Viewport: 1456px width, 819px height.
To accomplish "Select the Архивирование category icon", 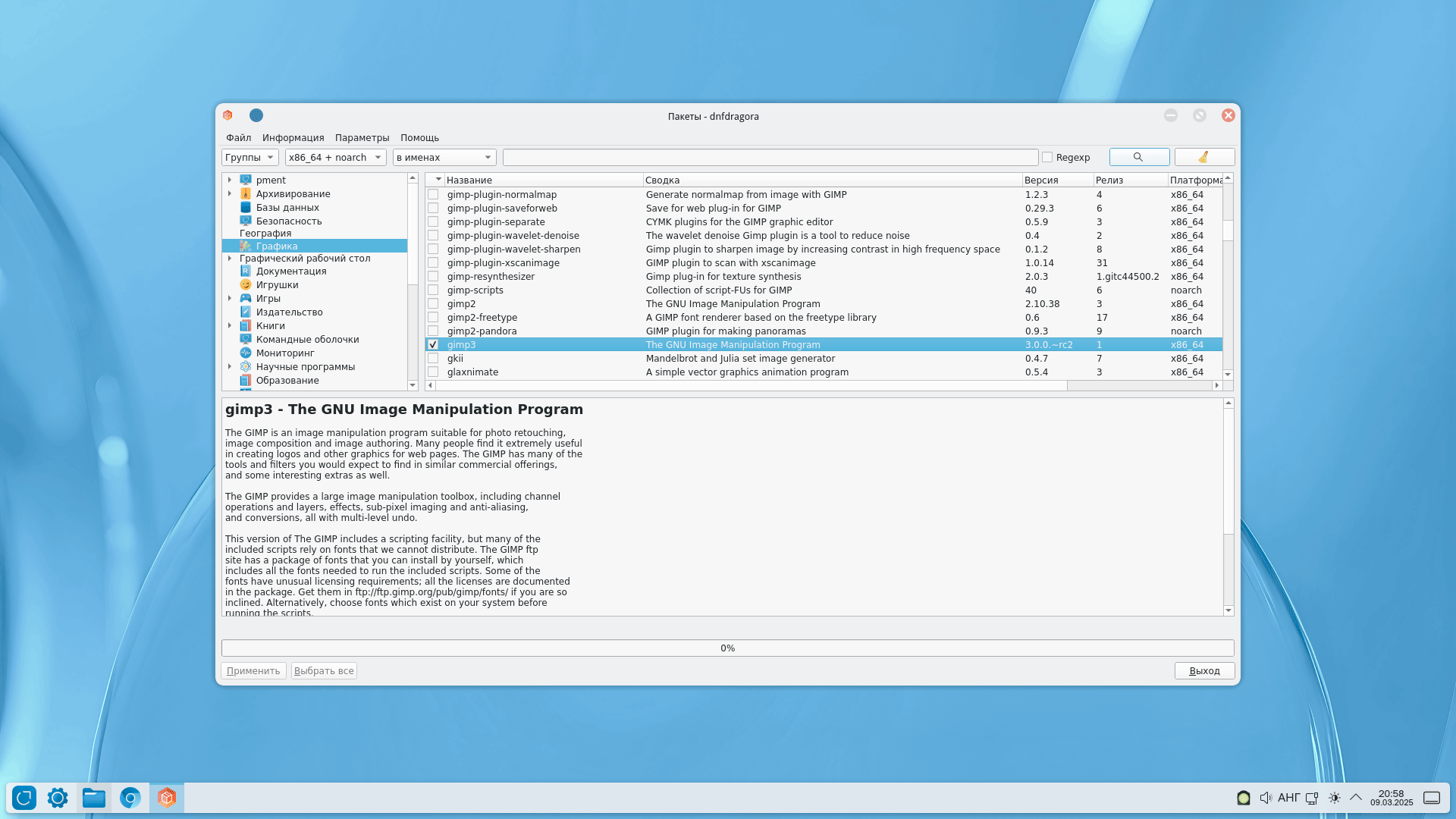I will 246,193.
